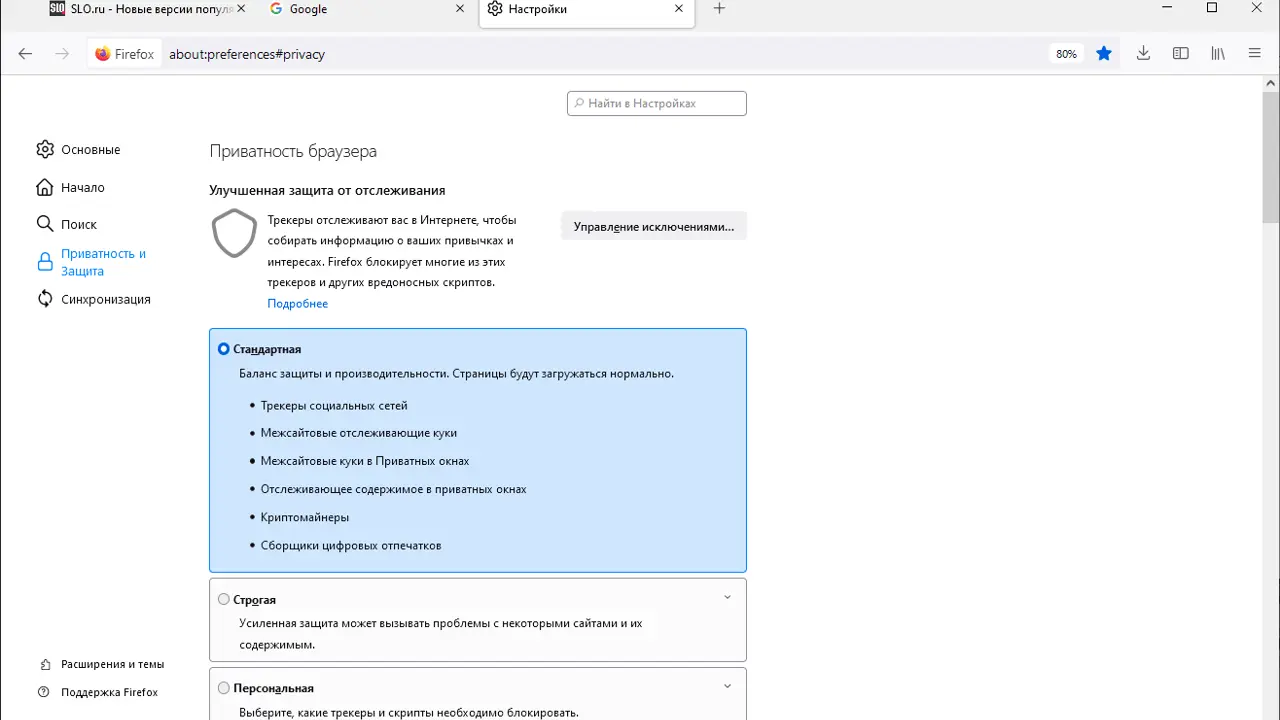Image resolution: width=1280 pixels, height=720 pixels.
Task: Open the hamburger application menu
Action: pos(1255,54)
